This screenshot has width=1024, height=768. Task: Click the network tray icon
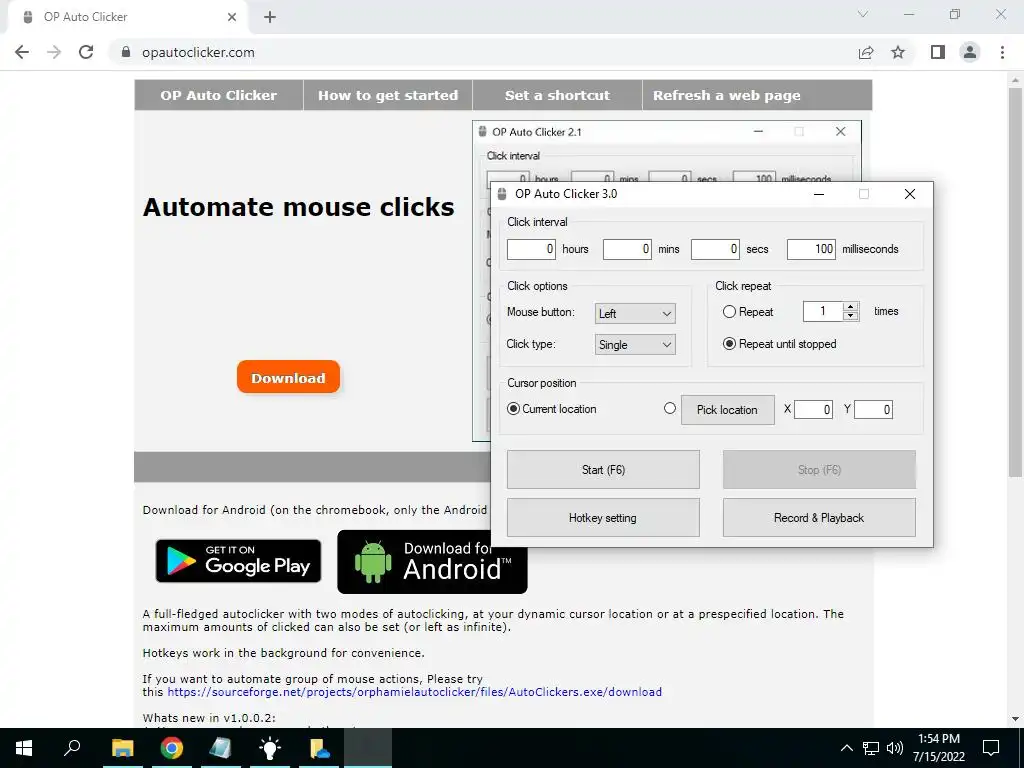[871, 748]
